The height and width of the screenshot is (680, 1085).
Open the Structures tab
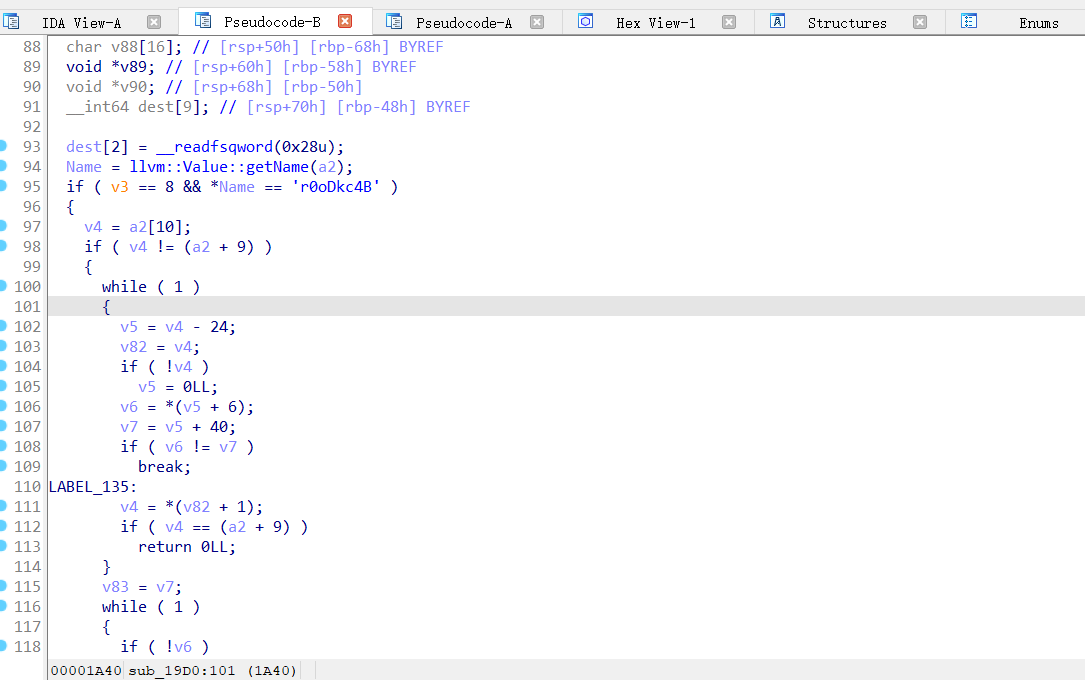[x=846, y=23]
